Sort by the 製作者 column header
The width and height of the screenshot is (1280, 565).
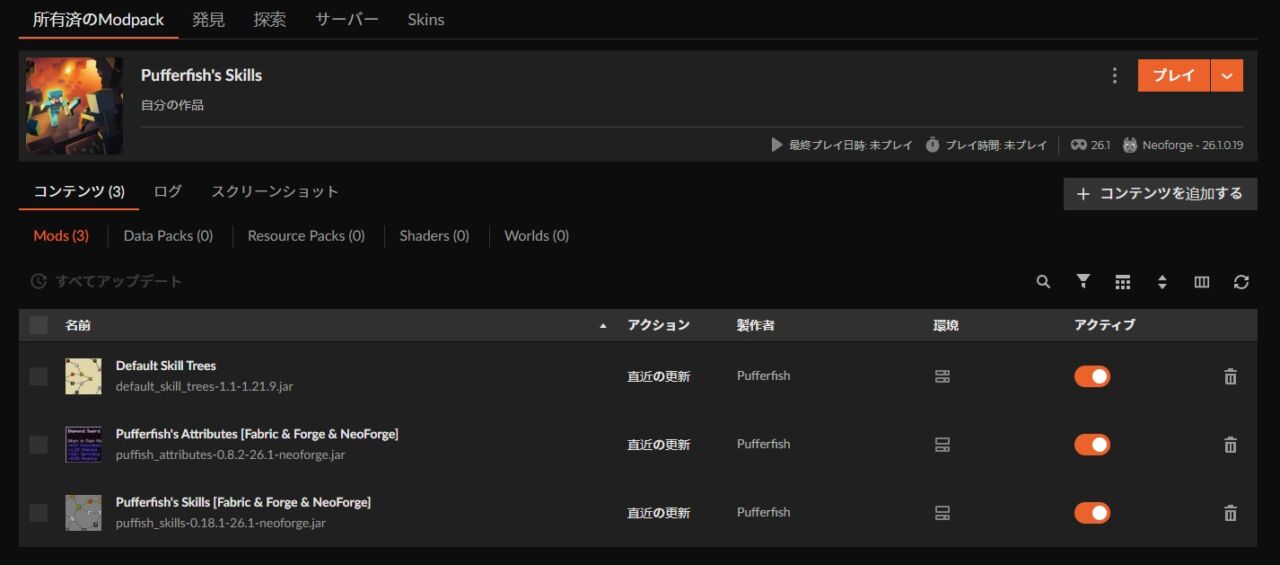point(755,325)
